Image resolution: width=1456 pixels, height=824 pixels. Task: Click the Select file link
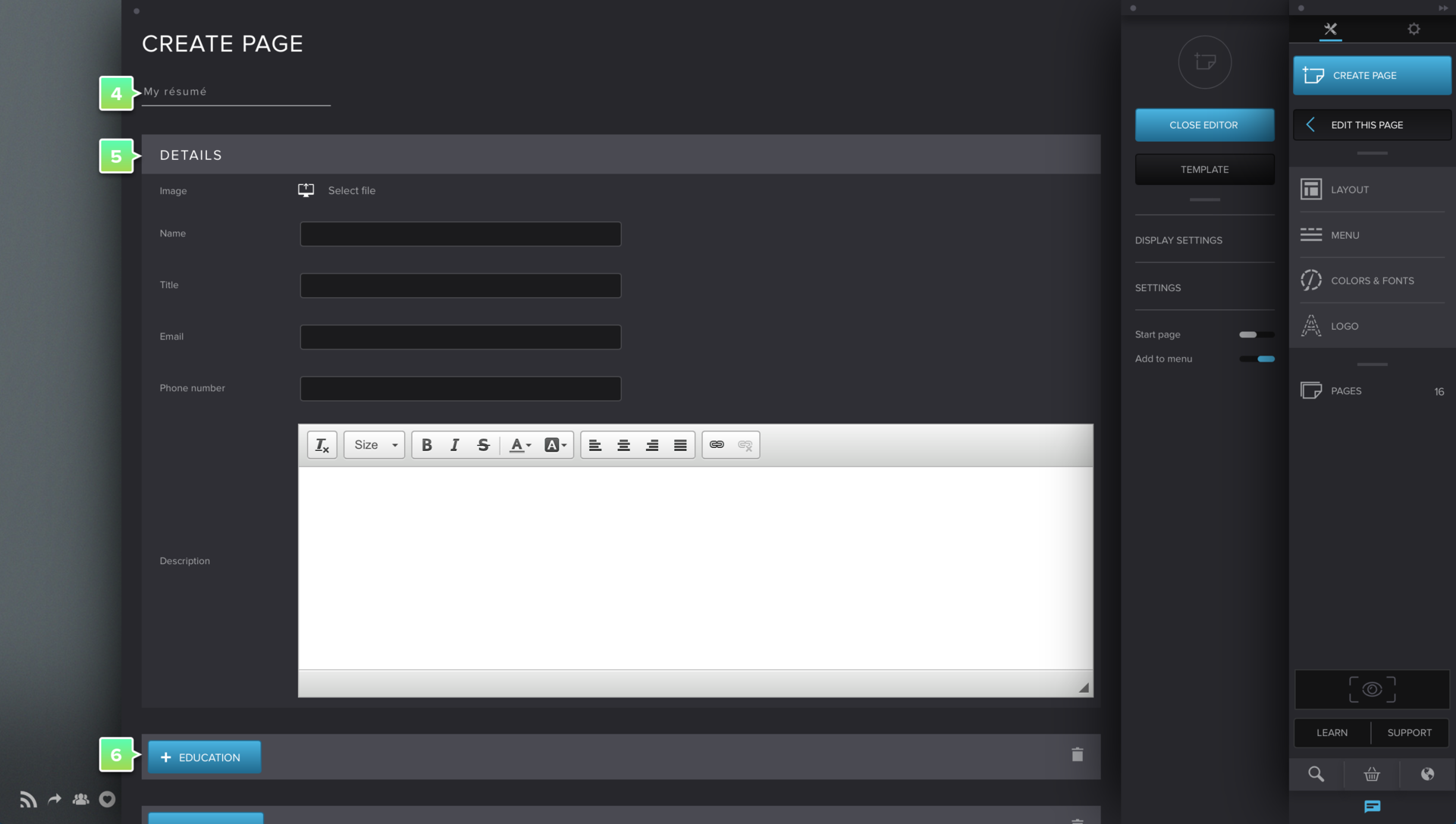(352, 190)
